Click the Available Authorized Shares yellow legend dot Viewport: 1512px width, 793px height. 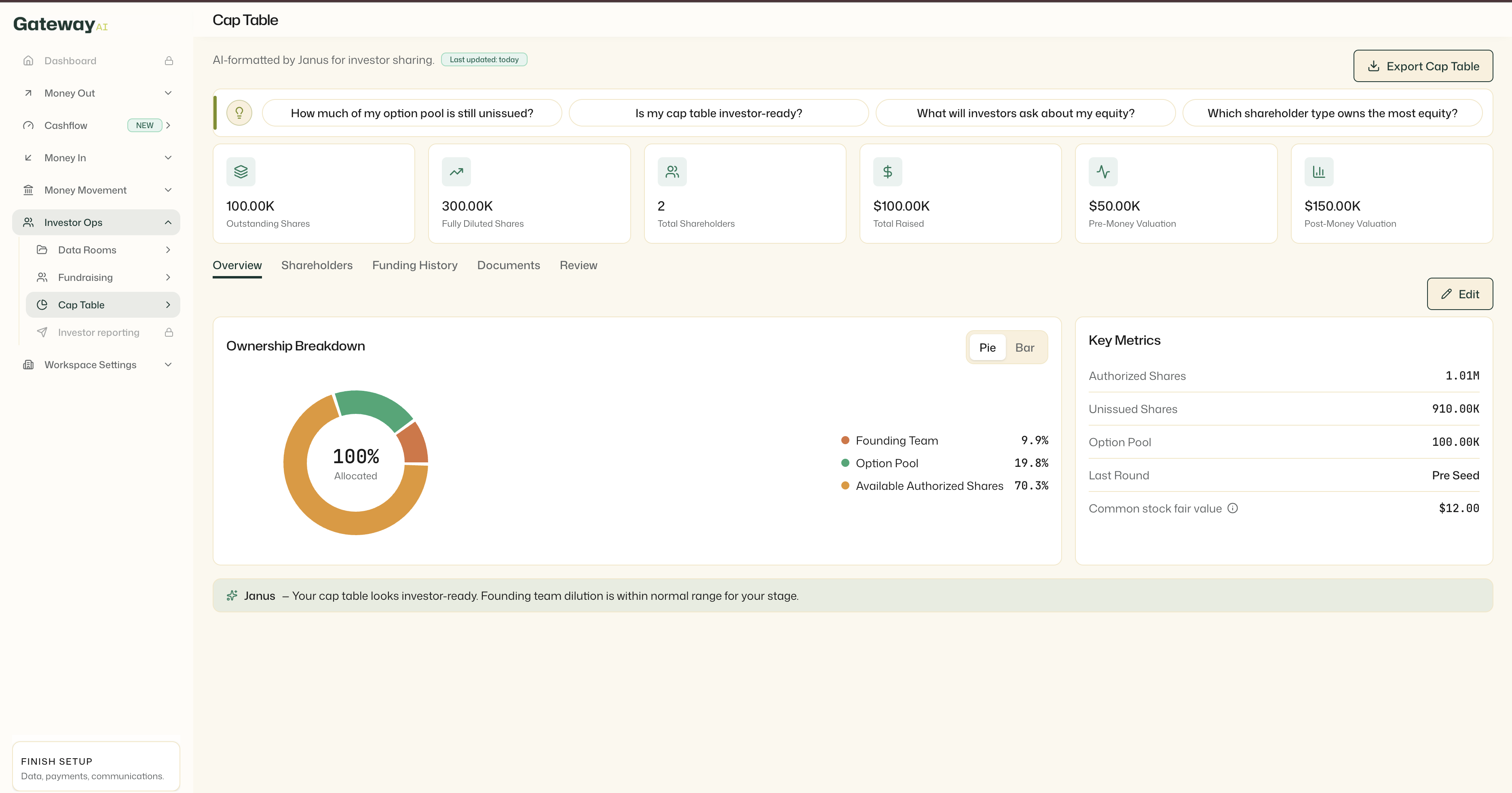845,485
